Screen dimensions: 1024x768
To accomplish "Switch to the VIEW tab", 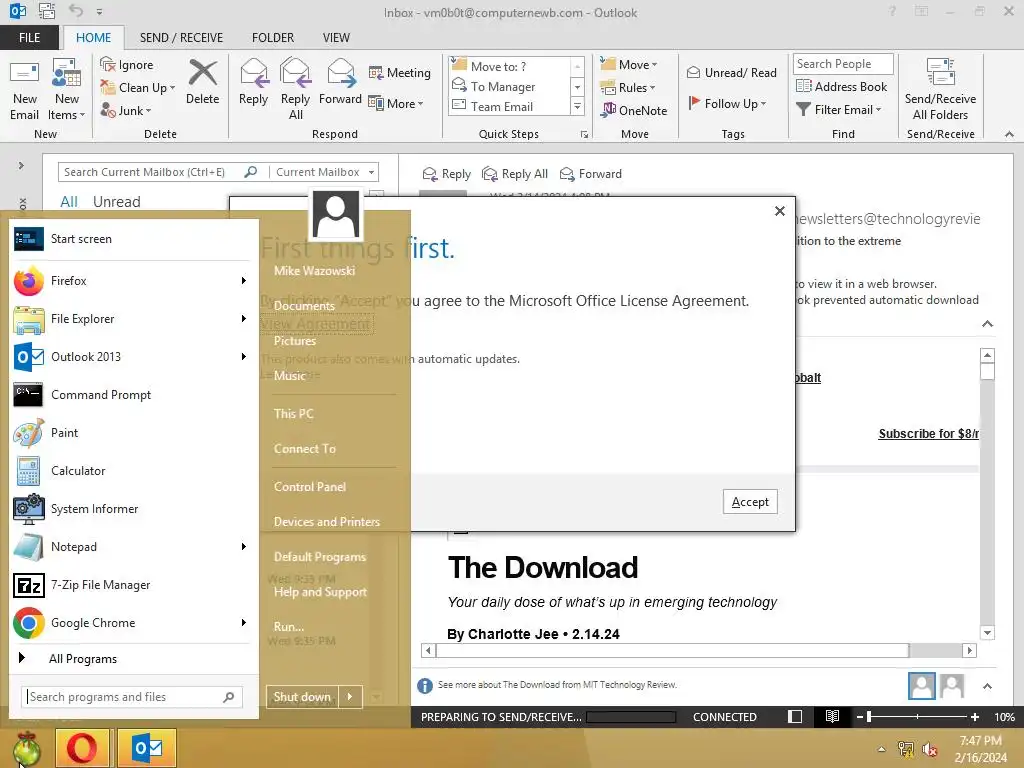I will coord(336,38).
